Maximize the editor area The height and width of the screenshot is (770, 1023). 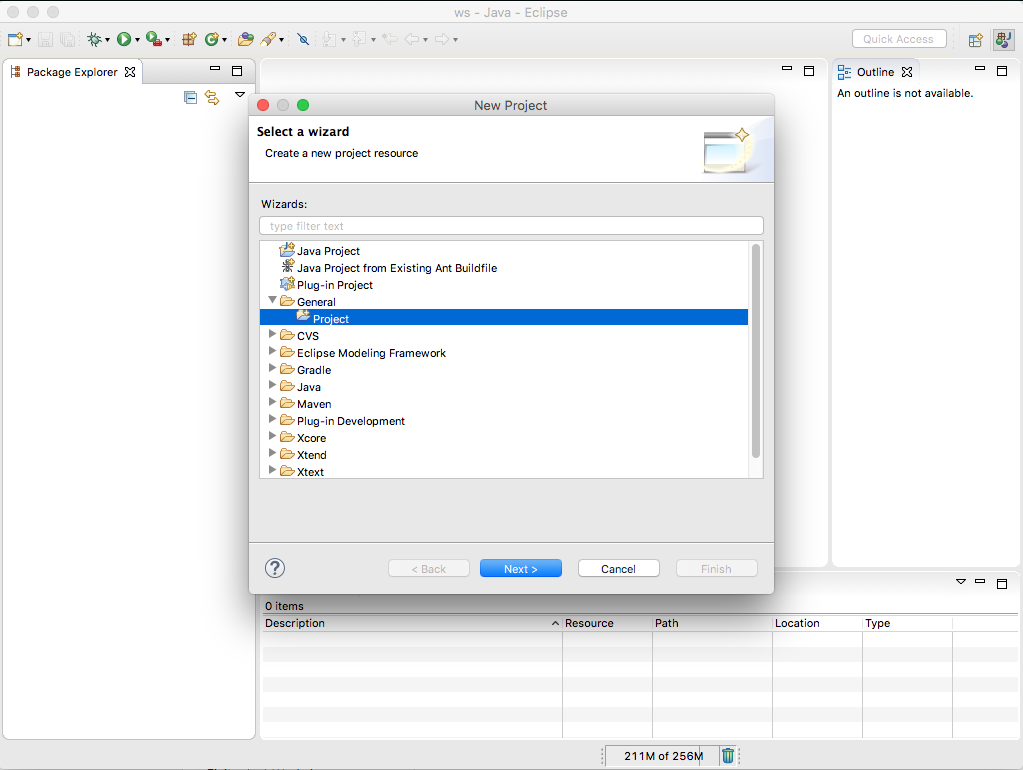(809, 70)
